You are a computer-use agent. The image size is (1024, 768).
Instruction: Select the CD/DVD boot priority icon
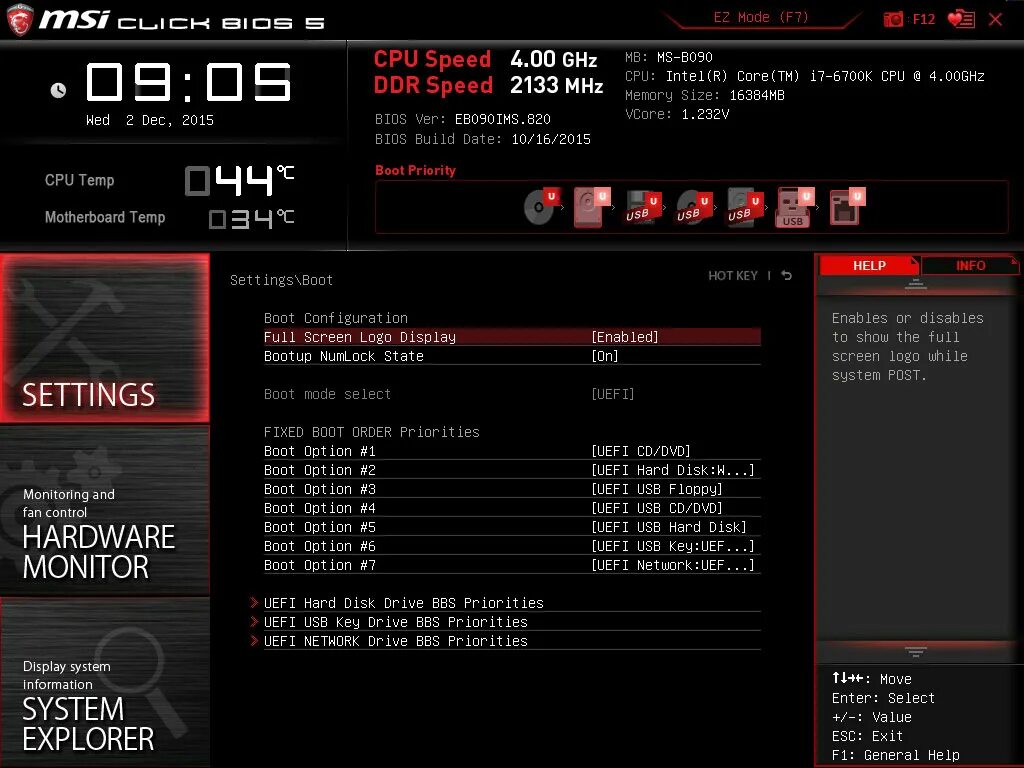(543, 206)
